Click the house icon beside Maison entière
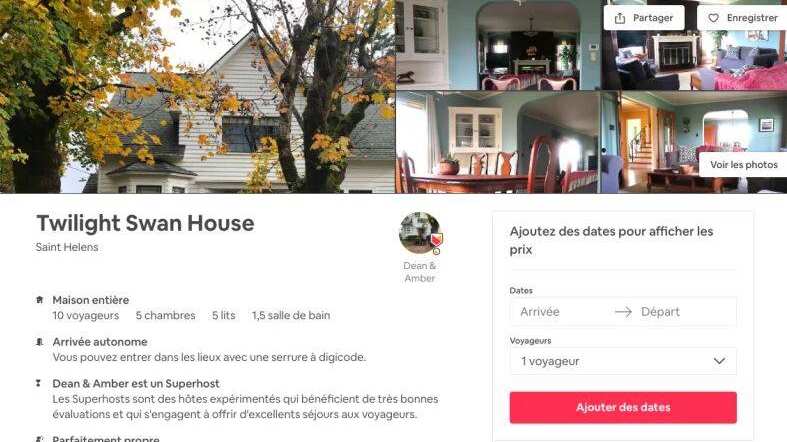 point(40,300)
